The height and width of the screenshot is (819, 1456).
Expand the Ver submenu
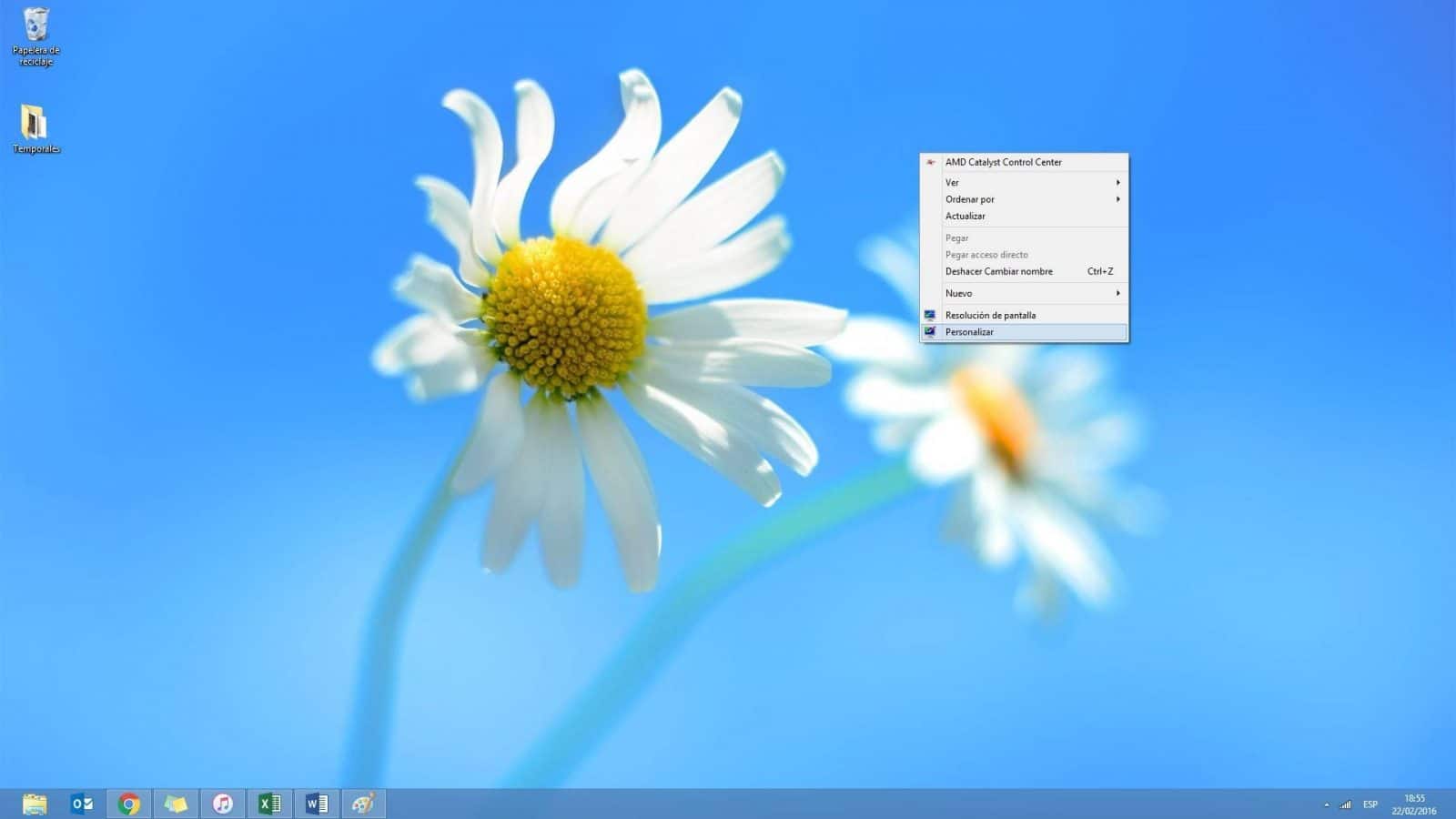(x=952, y=182)
